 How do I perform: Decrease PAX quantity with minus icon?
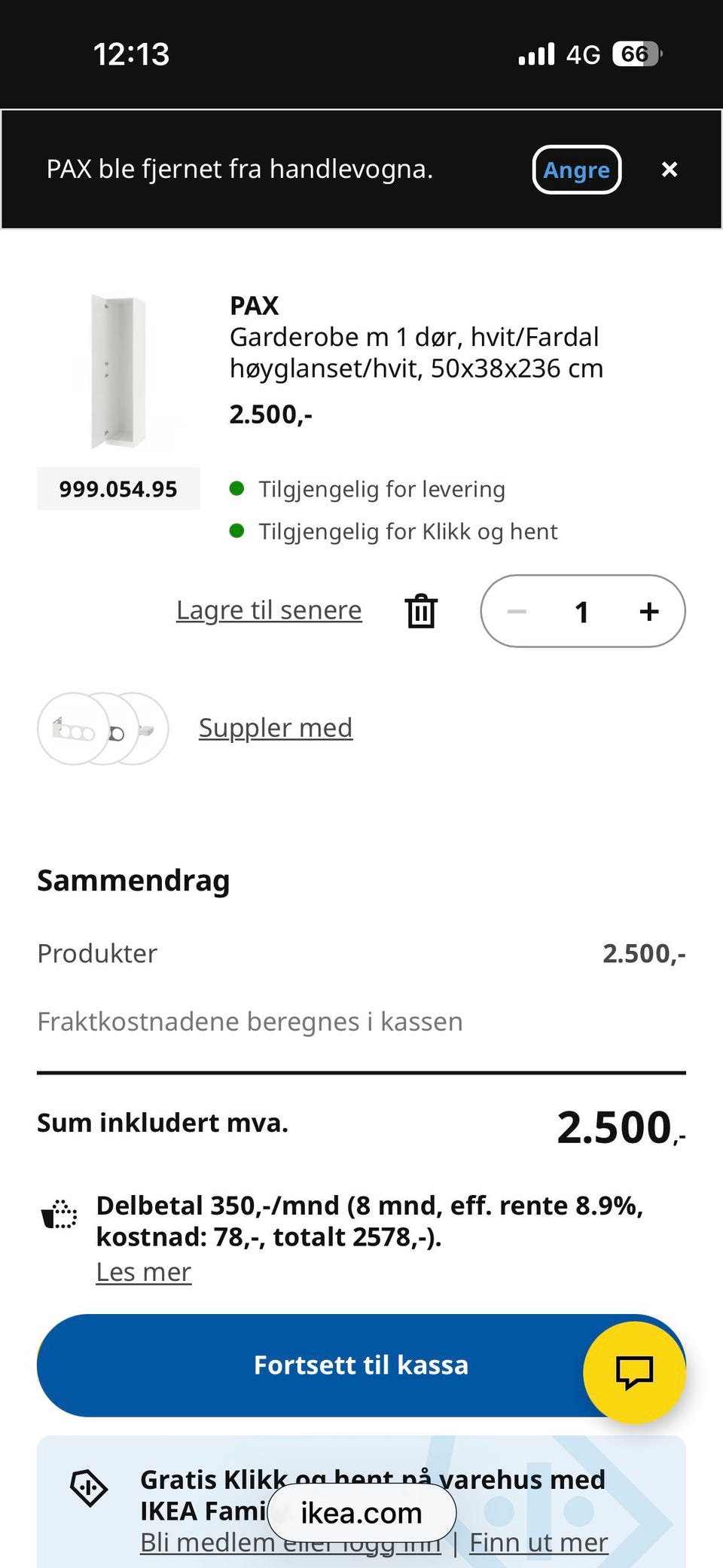pyautogui.click(x=517, y=611)
